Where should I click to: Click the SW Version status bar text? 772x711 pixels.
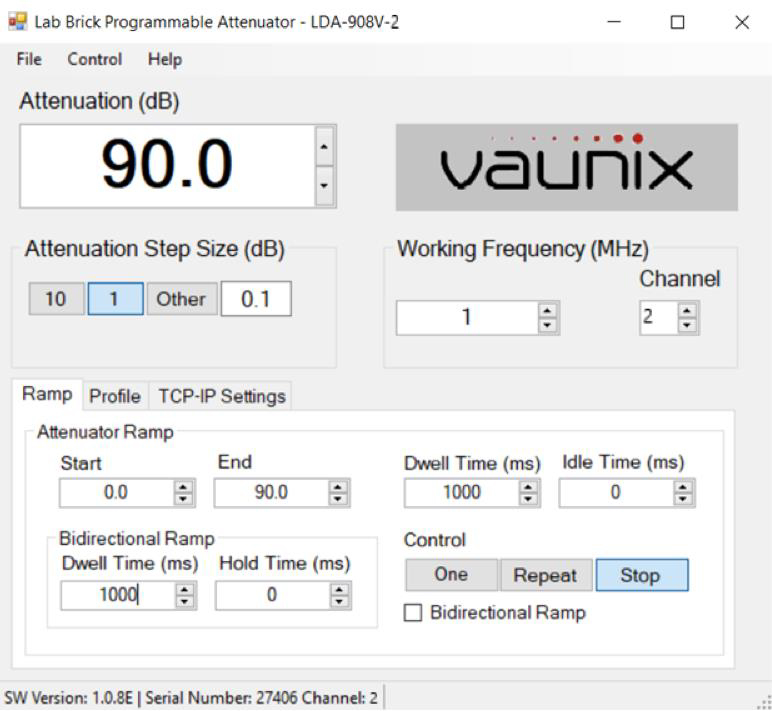pyautogui.click(x=191, y=698)
